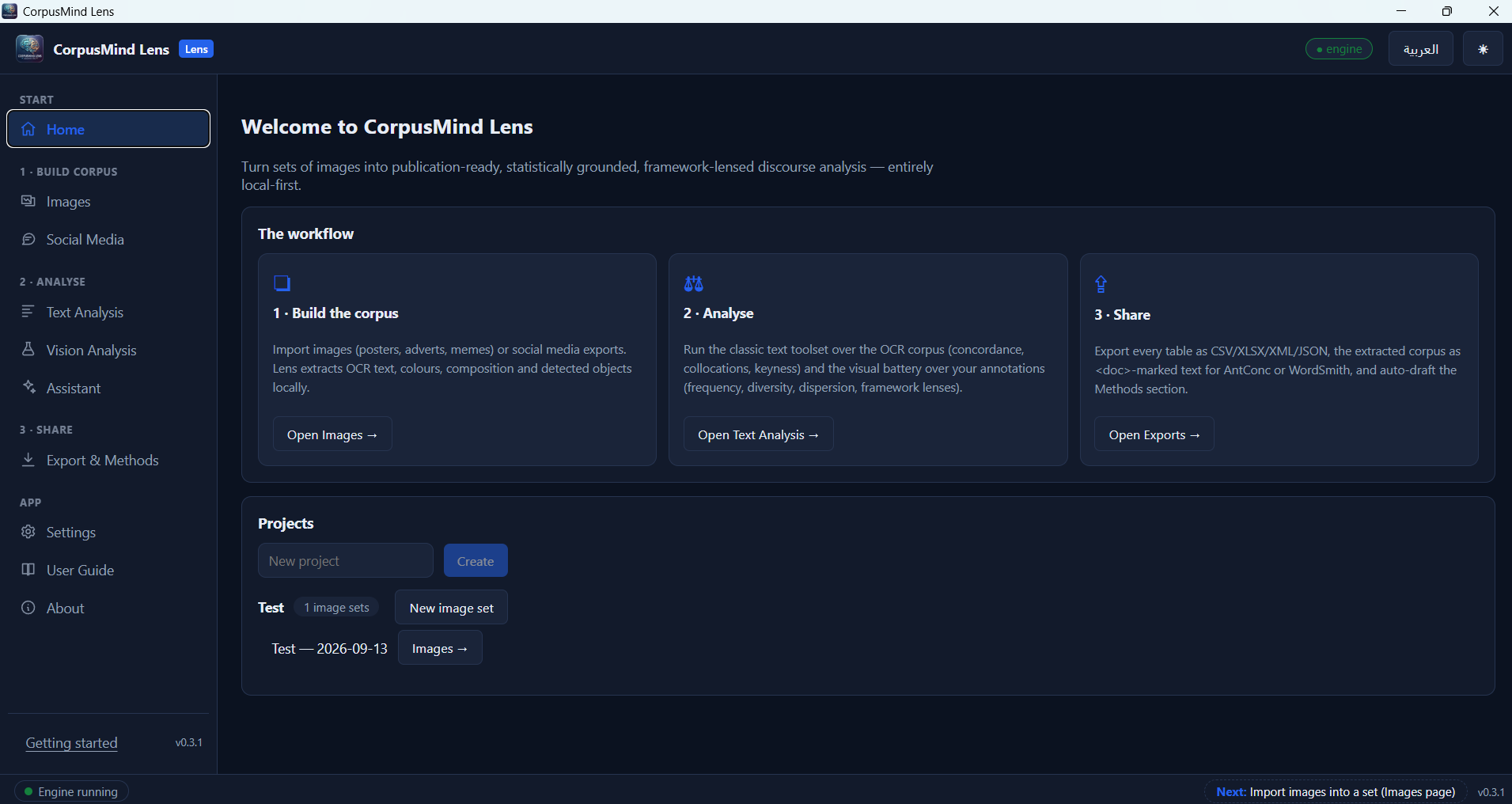Click the Share upload arrow icon

point(1101,284)
